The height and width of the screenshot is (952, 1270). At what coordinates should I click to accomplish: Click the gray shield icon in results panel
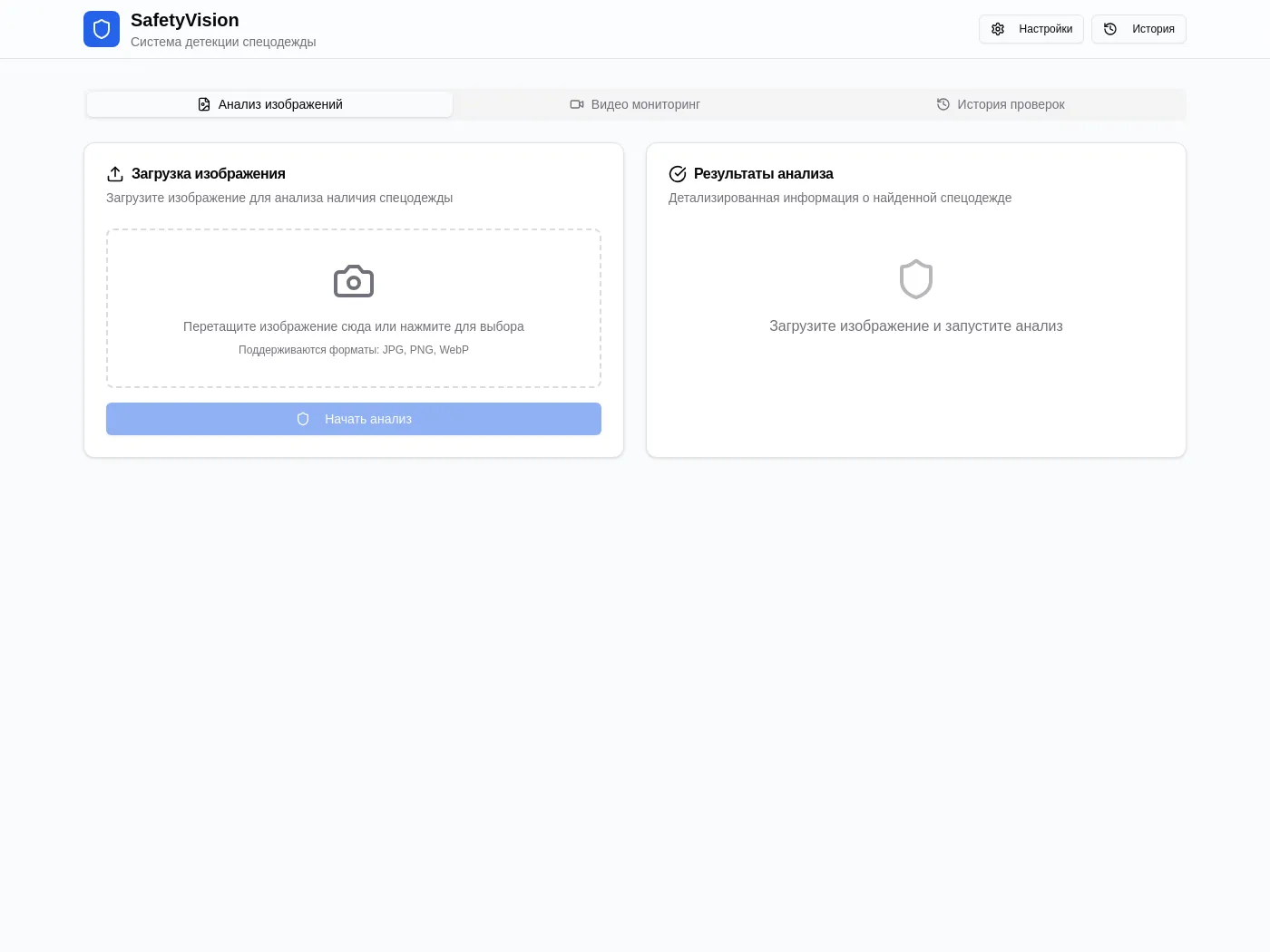(916, 279)
